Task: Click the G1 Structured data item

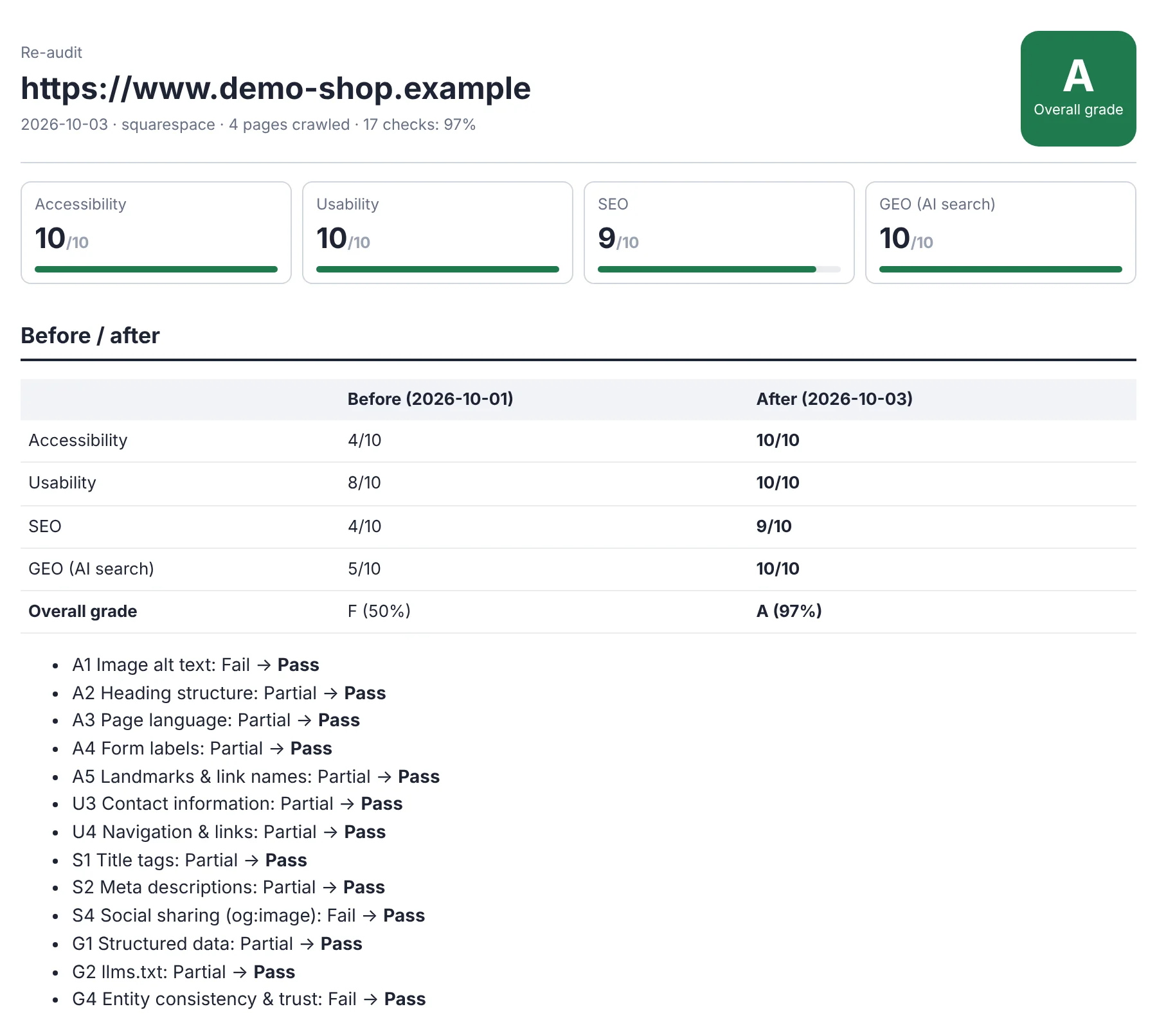Action: coord(217,943)
